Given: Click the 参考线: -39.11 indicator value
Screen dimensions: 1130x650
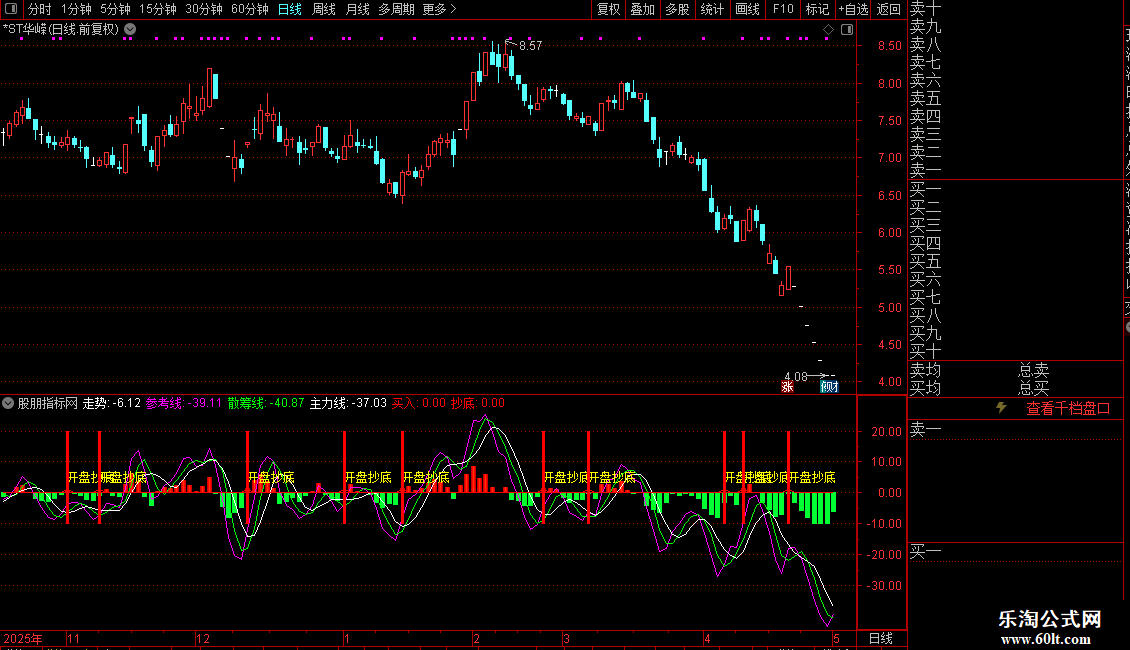Looking at the screenshot, I should pyautogui.click(x=184, y=403).
